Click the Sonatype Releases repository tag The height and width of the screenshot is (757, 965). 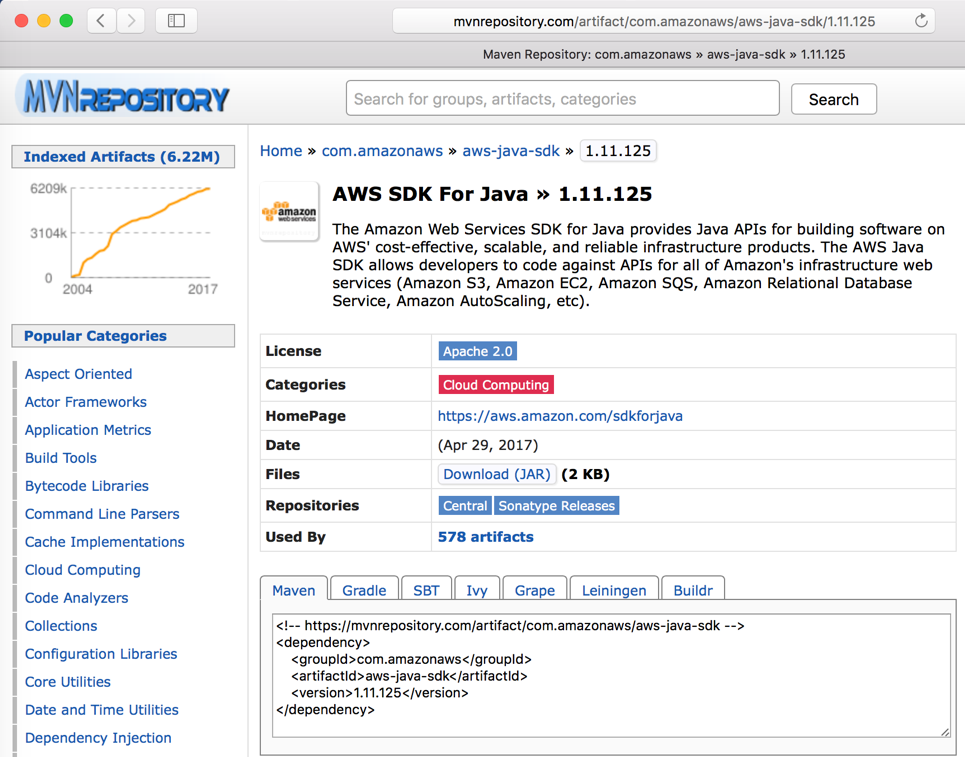tap(556, 506)
